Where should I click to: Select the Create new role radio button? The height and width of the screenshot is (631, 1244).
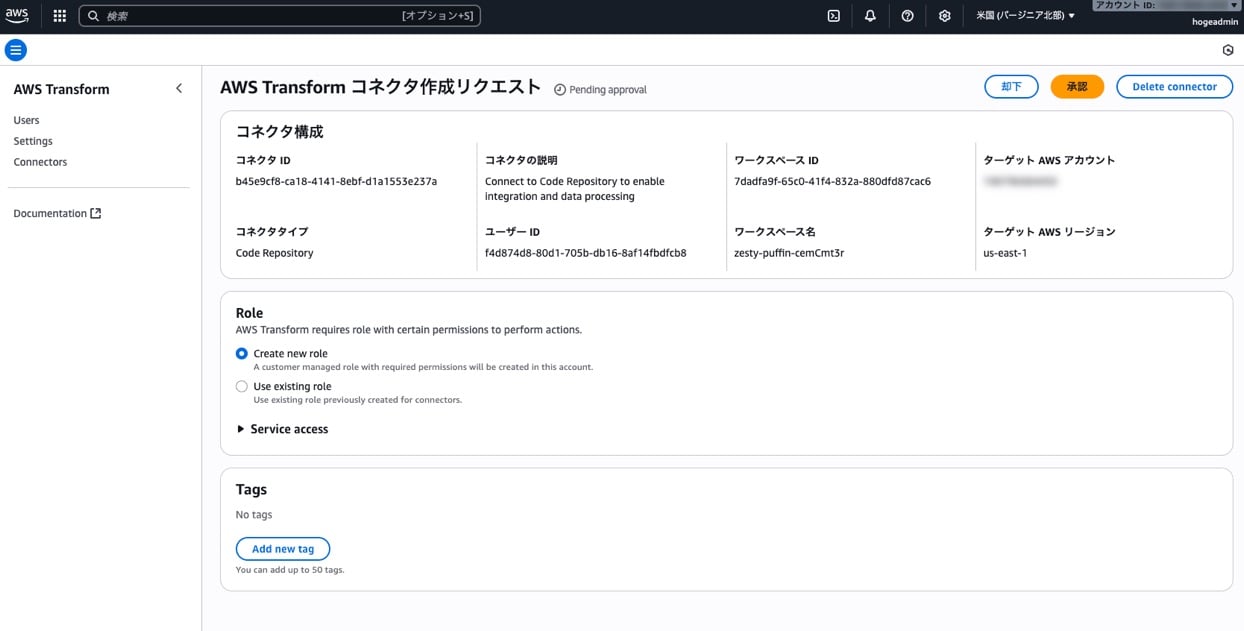(x=242, y=354)
